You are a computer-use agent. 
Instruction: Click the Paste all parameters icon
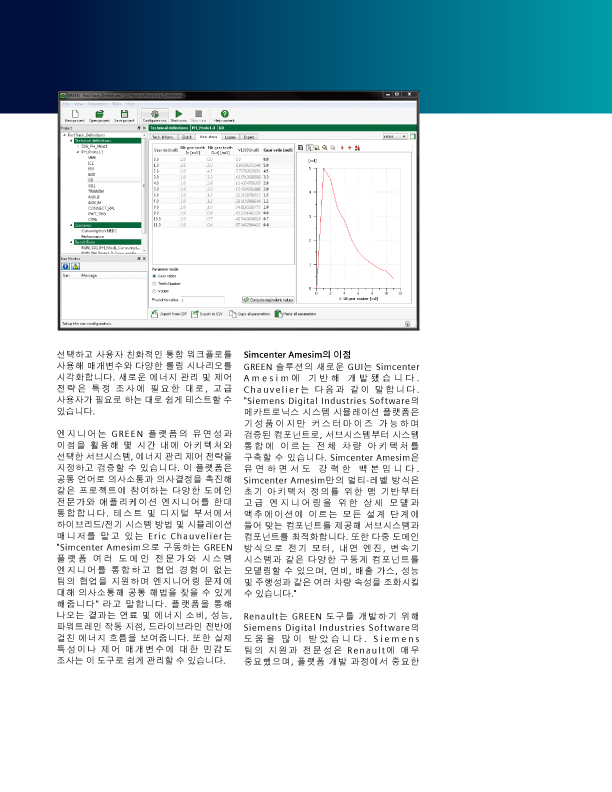pos(278,314)
